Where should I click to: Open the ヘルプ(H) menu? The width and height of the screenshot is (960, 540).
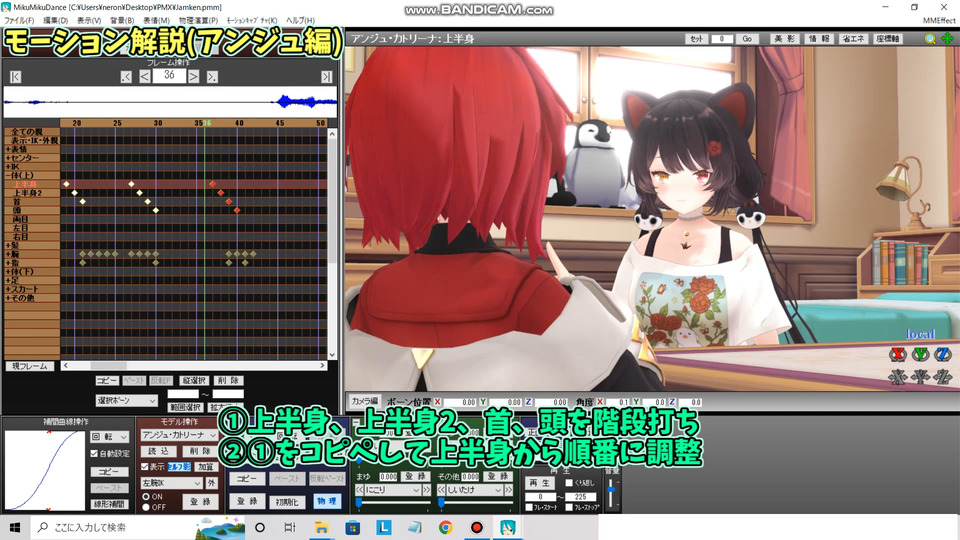(x=301, y=20)
